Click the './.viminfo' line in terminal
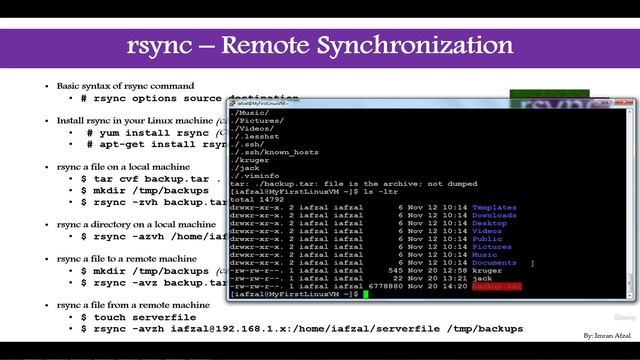640x360 pixels. 254,176
